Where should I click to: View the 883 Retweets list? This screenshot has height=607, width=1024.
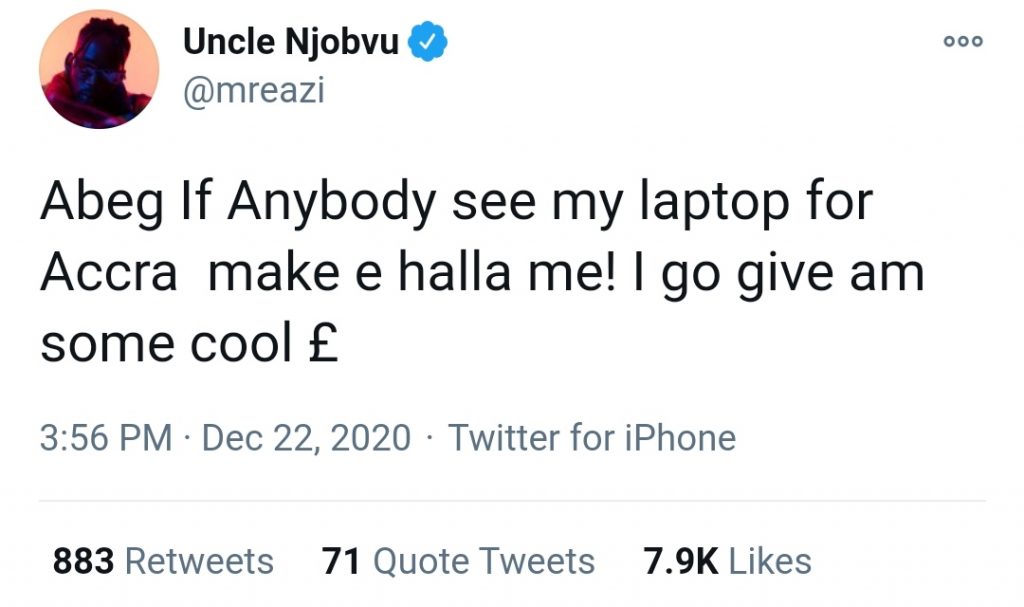[162, 561]
